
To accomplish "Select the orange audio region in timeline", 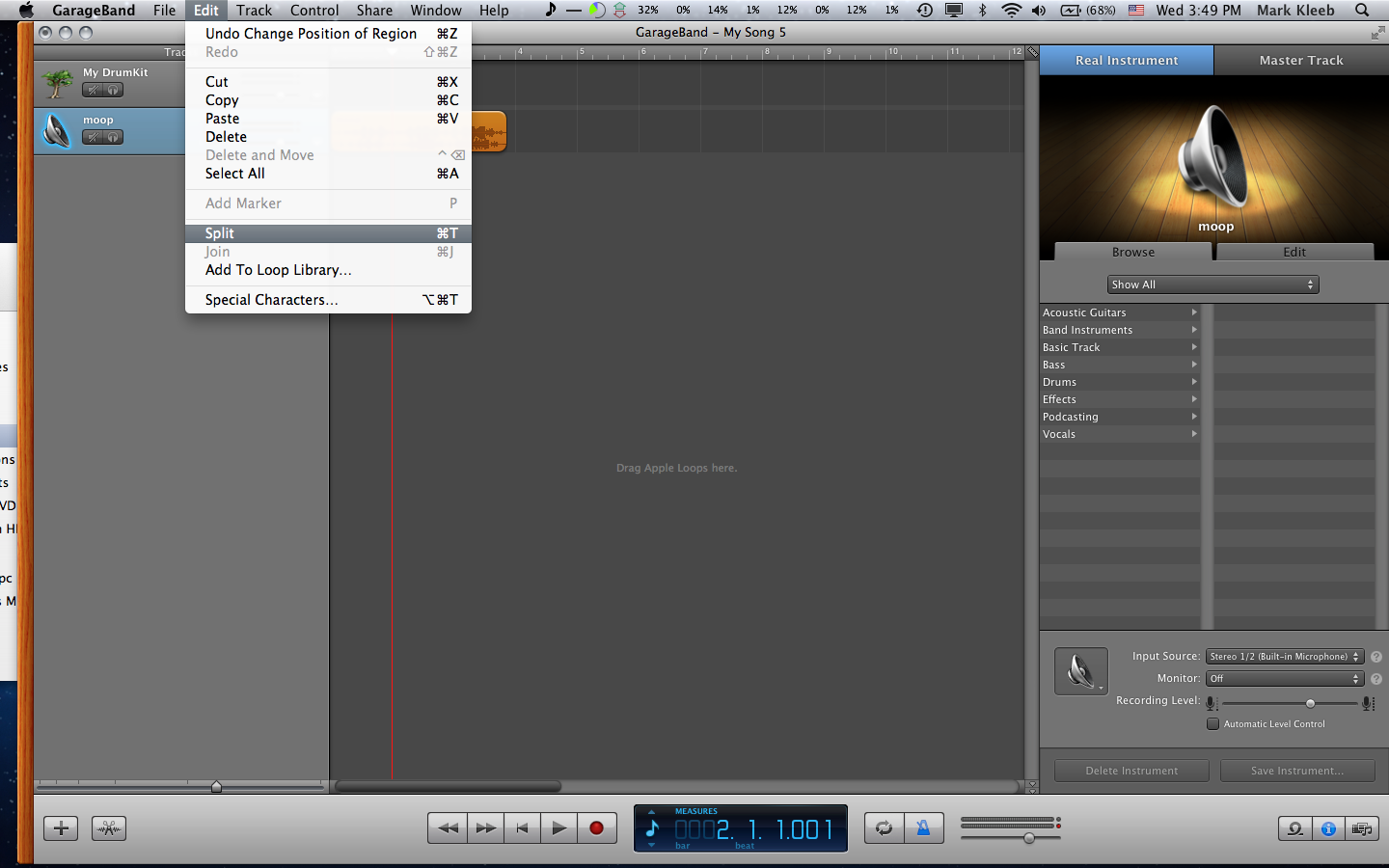I will click(x=489, y=132).
